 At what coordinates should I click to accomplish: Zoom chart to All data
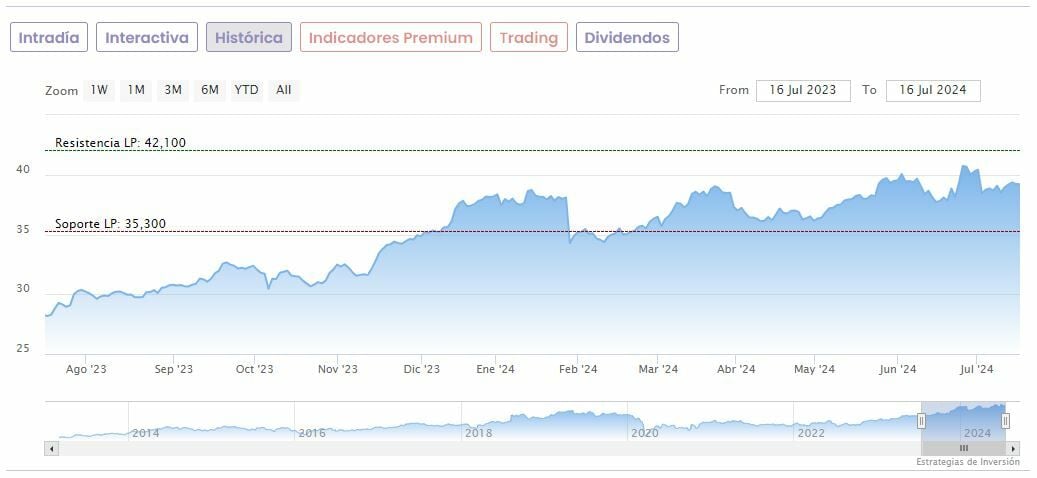click(x=284, y=90)
